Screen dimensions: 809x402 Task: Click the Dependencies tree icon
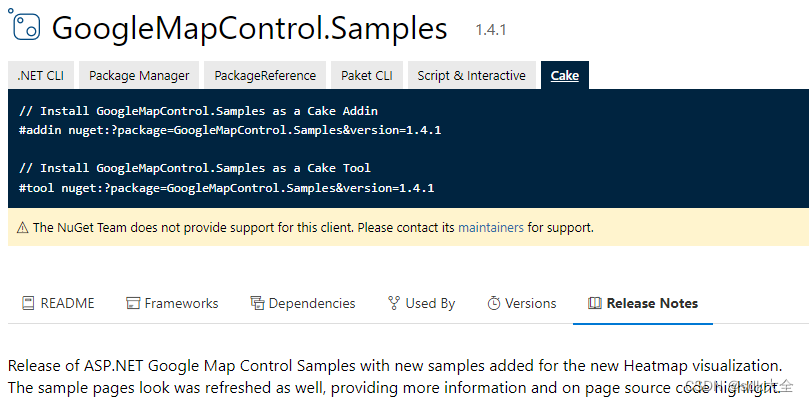coord(257,303)
